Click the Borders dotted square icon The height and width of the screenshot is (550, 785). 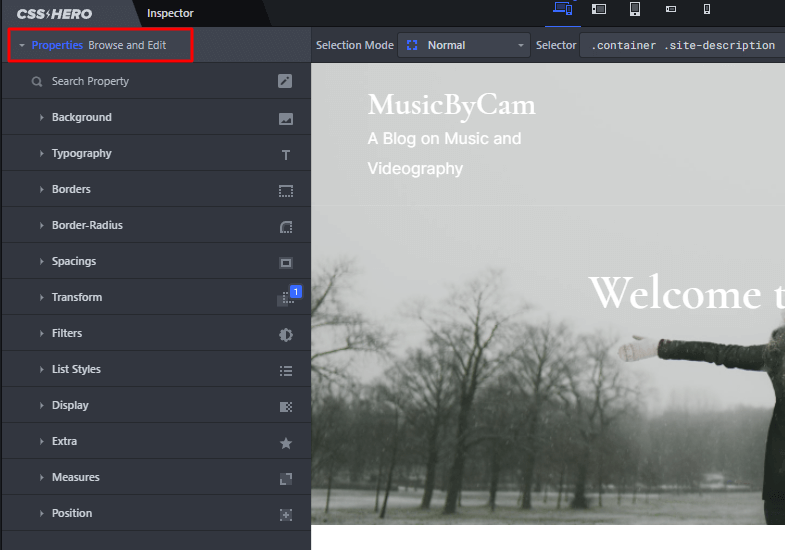[x=286, y=191]
